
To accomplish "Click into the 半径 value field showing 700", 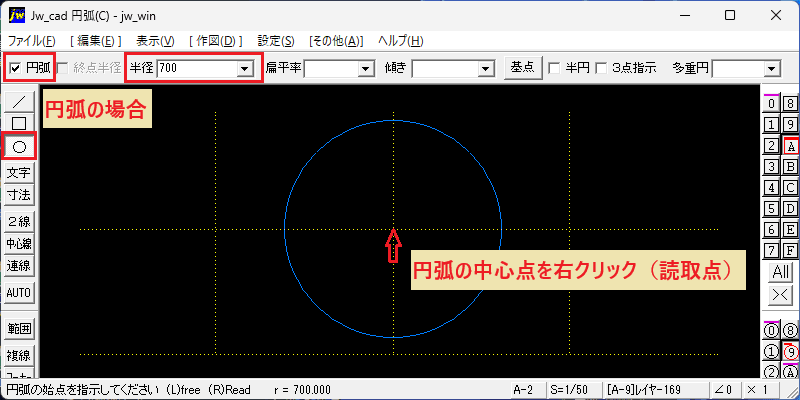I will coord(197,68).
